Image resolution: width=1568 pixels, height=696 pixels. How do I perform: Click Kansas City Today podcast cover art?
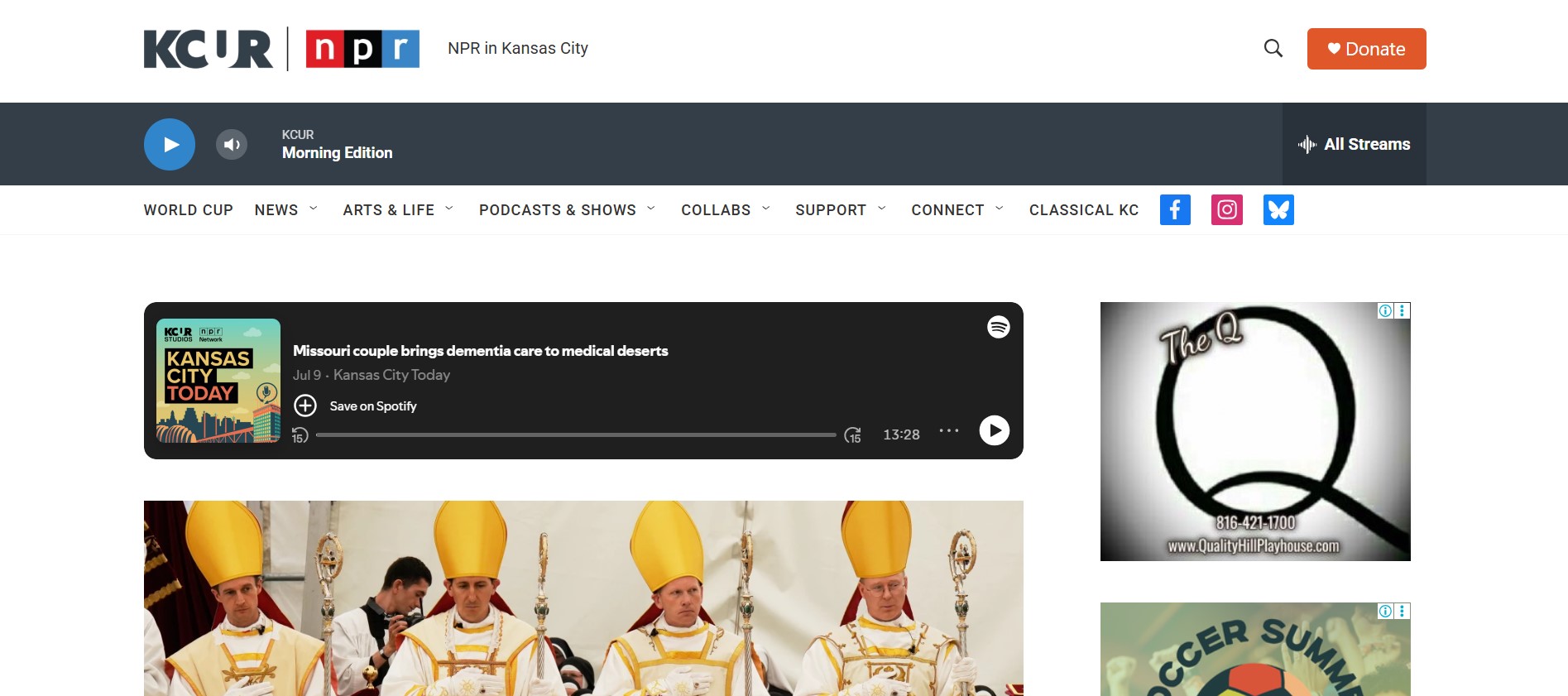click(218, 381)
